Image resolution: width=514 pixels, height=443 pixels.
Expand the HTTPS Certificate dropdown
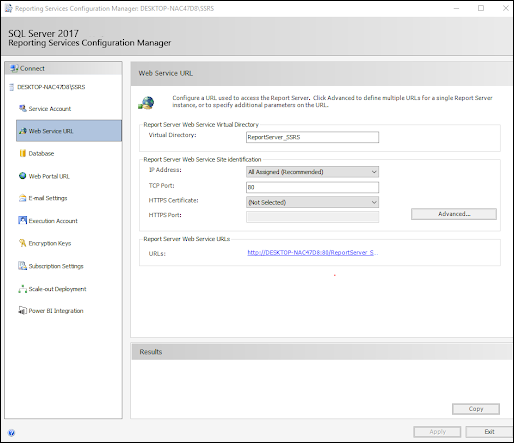point(312,202)
